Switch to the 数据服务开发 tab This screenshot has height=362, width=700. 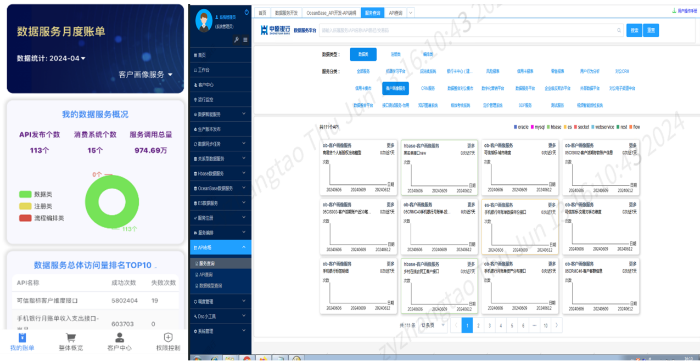pyautogui.click(x=287, y=13)
